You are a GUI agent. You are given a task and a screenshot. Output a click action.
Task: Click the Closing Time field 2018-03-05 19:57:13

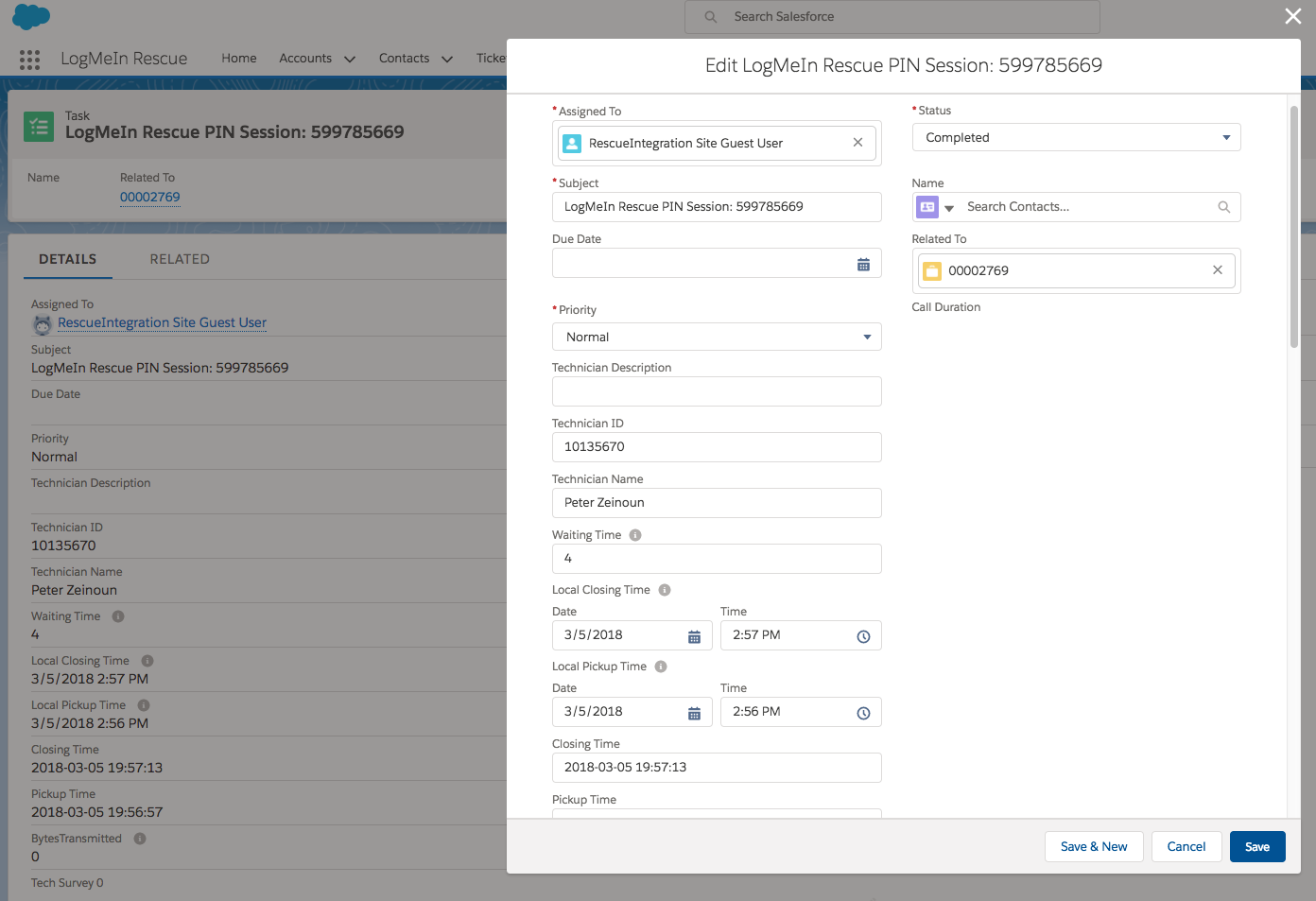(x=717, y=768)
